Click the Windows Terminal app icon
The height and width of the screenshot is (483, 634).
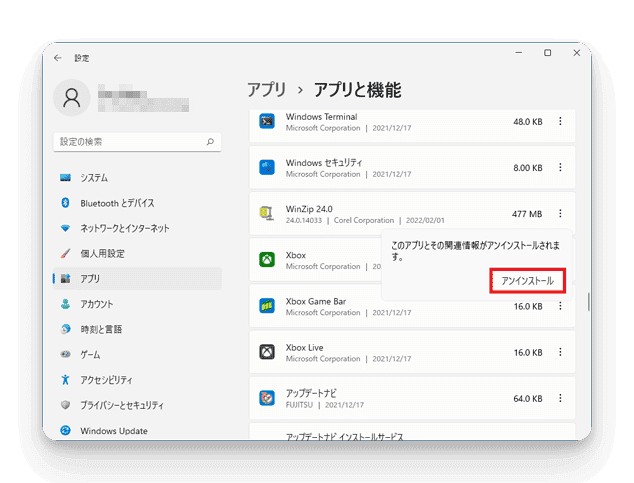(267, 121)
